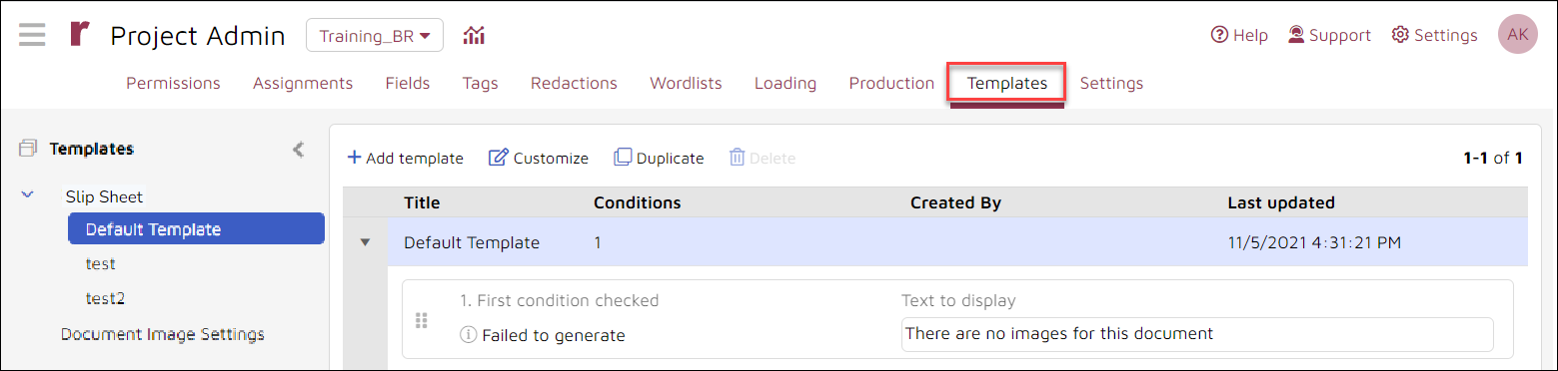This screenshot has height=371, width=1558.
Task: Collapse the Slip Sheet tree node
Action: coord(27,196)
